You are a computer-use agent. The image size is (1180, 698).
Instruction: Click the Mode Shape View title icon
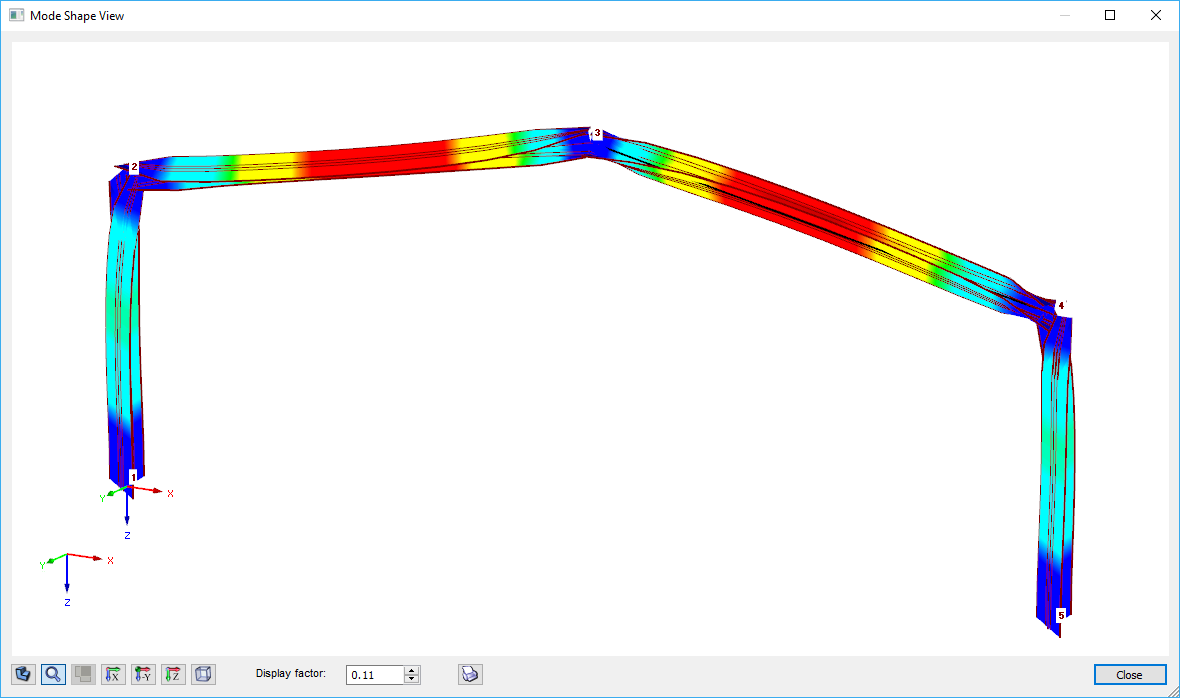tap(17, 15)
